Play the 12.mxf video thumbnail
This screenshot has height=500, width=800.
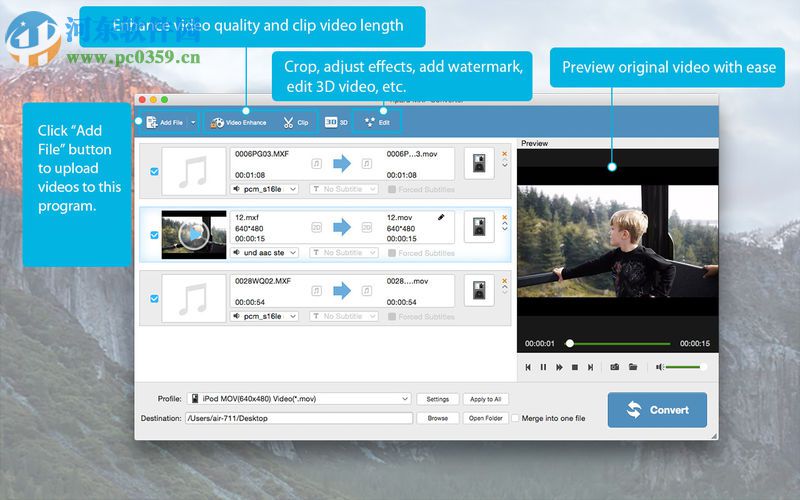(x=194, y=235)
